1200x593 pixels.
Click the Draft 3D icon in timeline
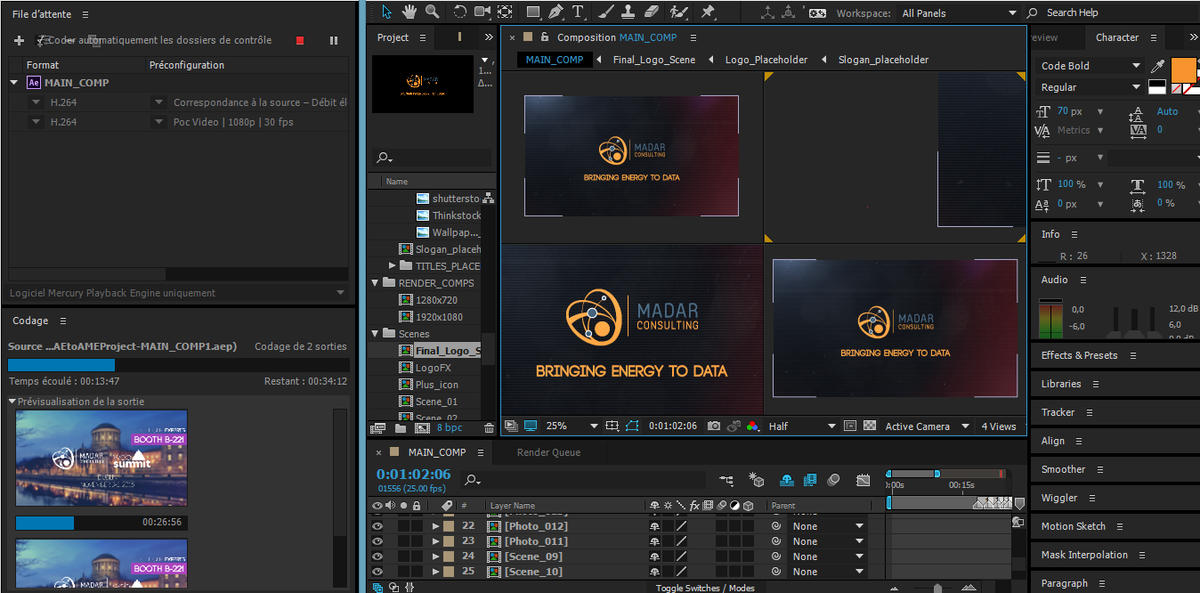[x=757, y=481]
